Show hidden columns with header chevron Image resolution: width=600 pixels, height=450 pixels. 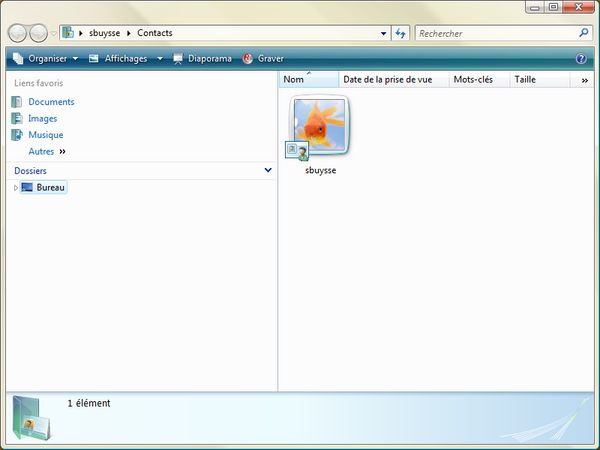585,79
